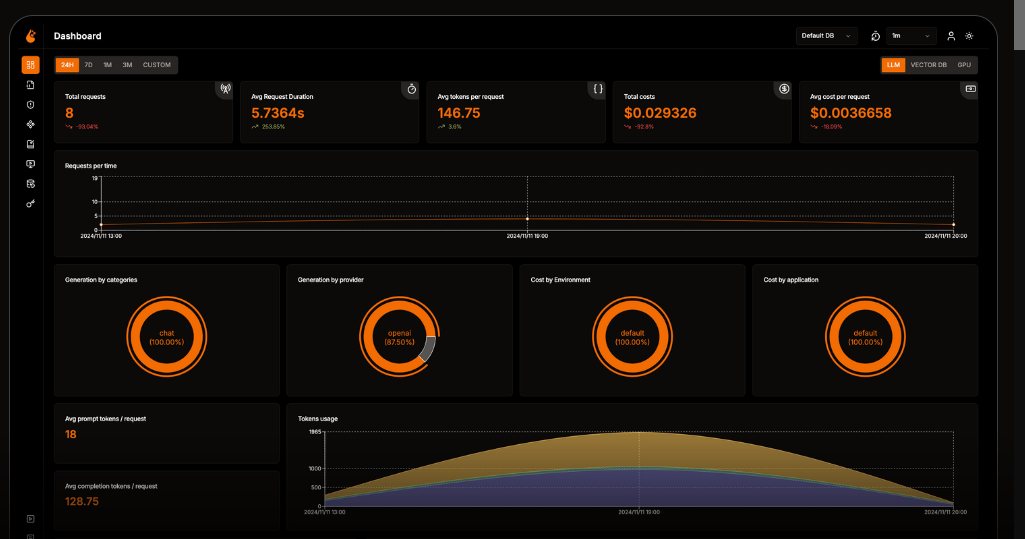Screen dimensions: 1025x539
Task: Select the GPU view button
Action: tap(964, 65)
